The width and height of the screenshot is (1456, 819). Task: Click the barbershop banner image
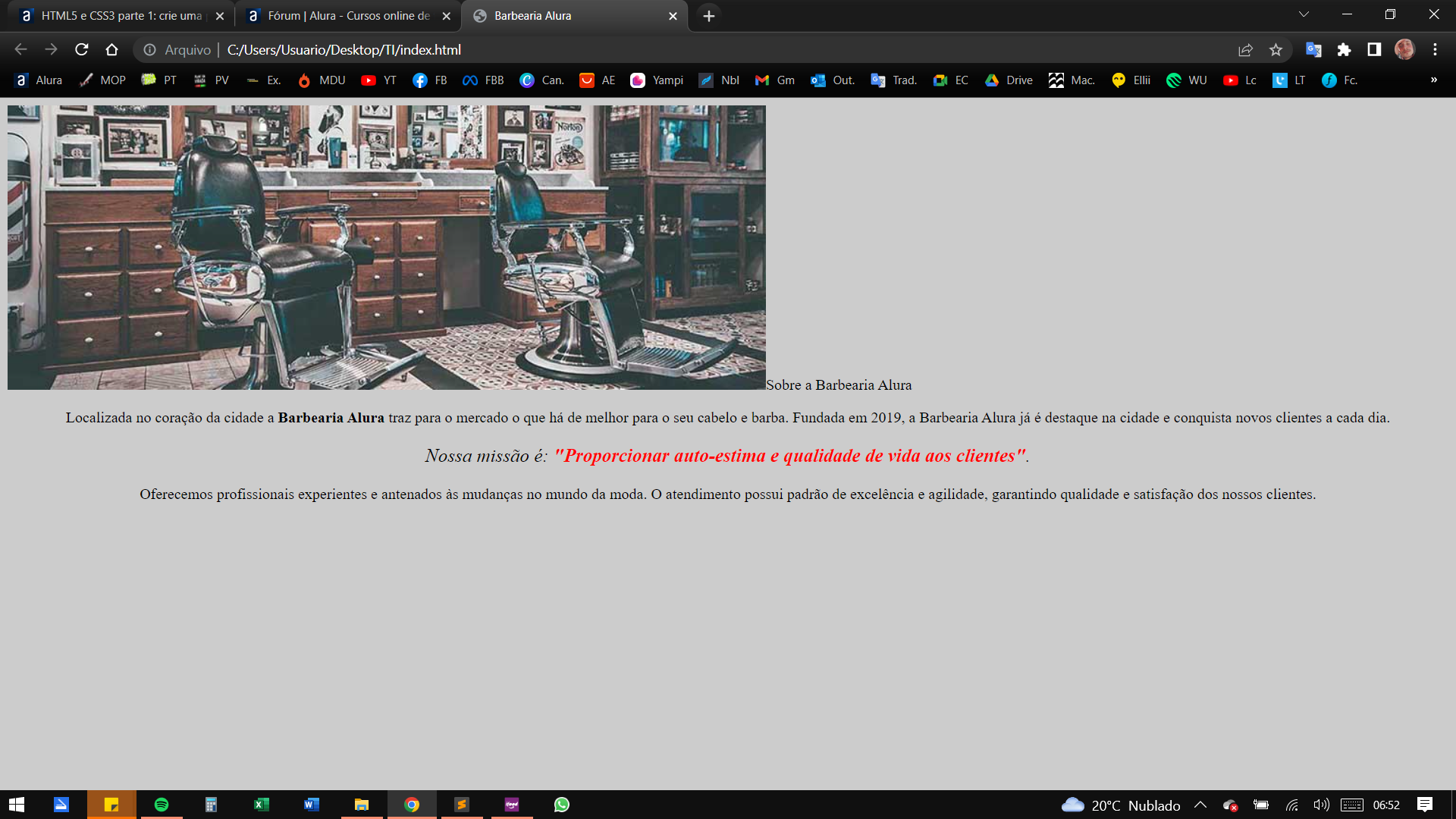pyautogui.click(x=387, y=247)
